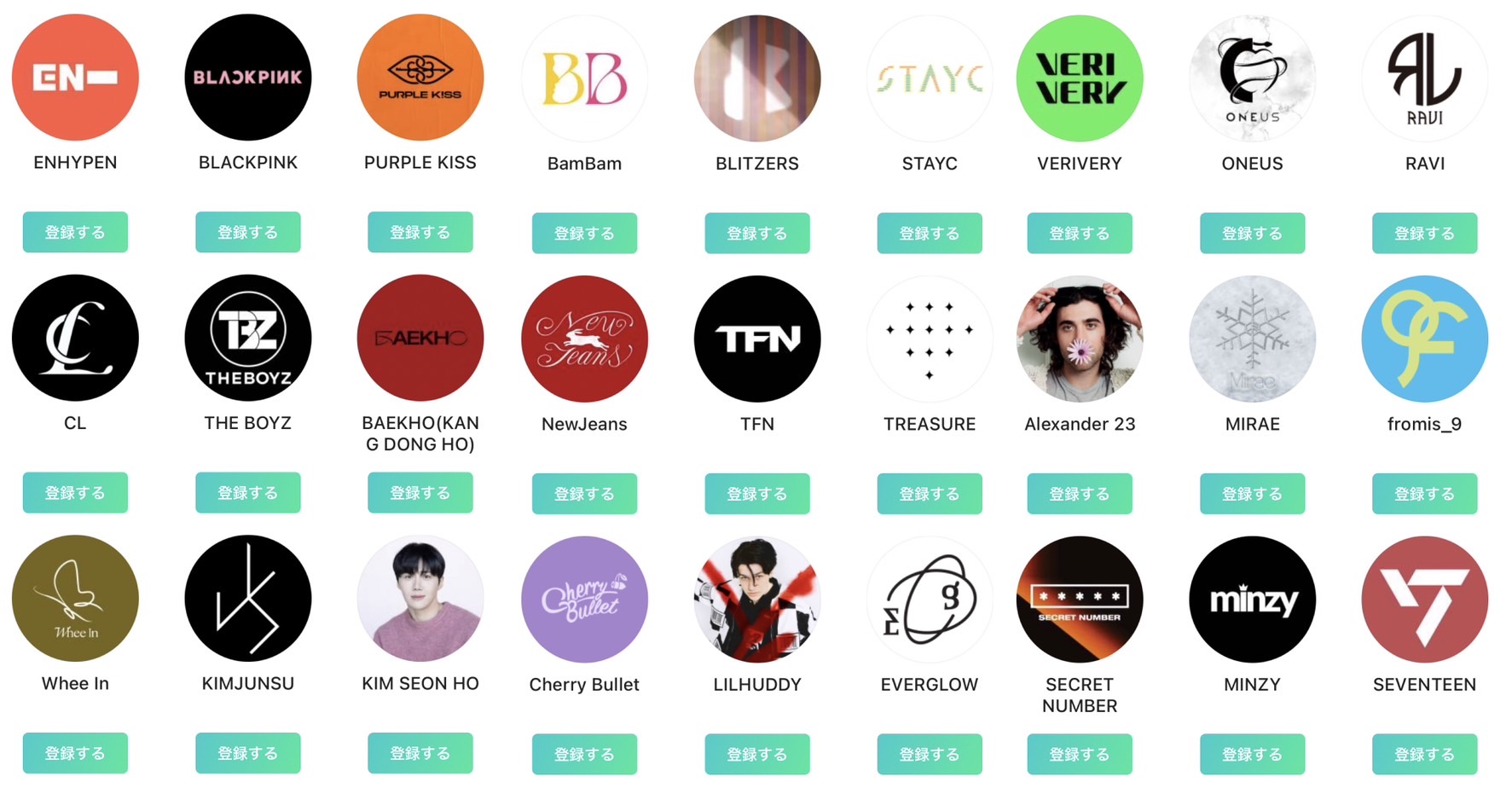1512x788 pixels.
Task: Select the KIM SEON HO profile photo
Action: [x=420, y=599]
